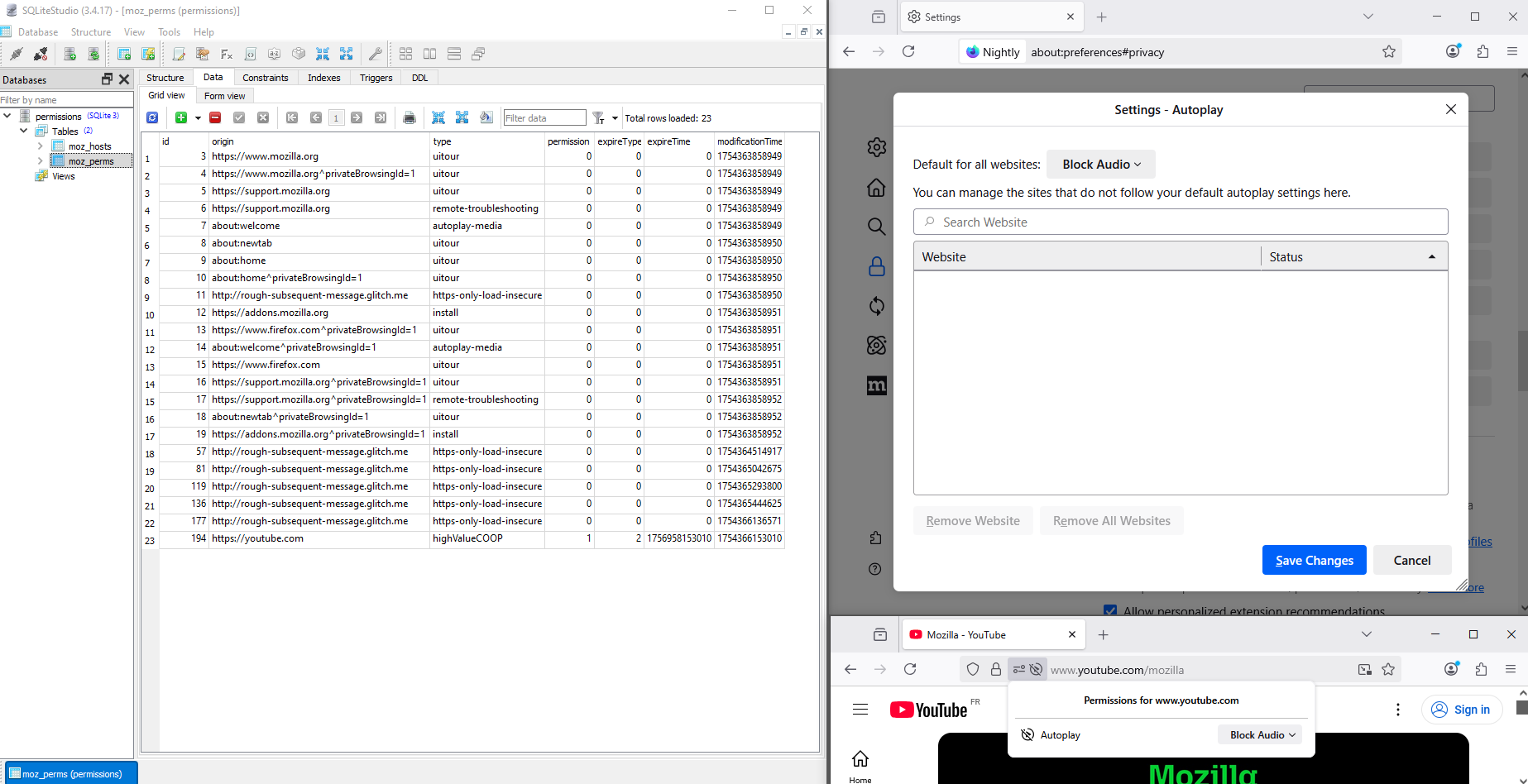Viewport: 1528px width, 784px height.
Task: Open Autoplay Block Audio dropdown for youtube.com
Action: (x=1260, y=735)
